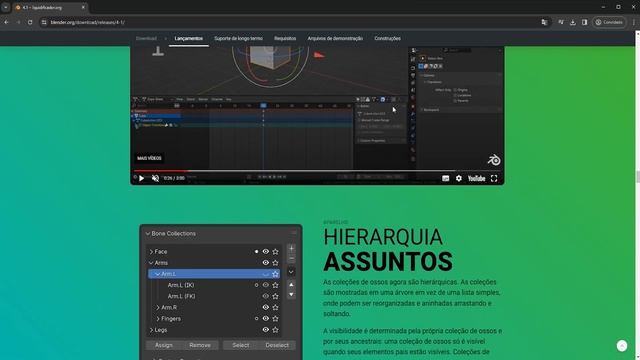Click the Select button
Viewport: 640px width, 360px height.
click(241, 345)
